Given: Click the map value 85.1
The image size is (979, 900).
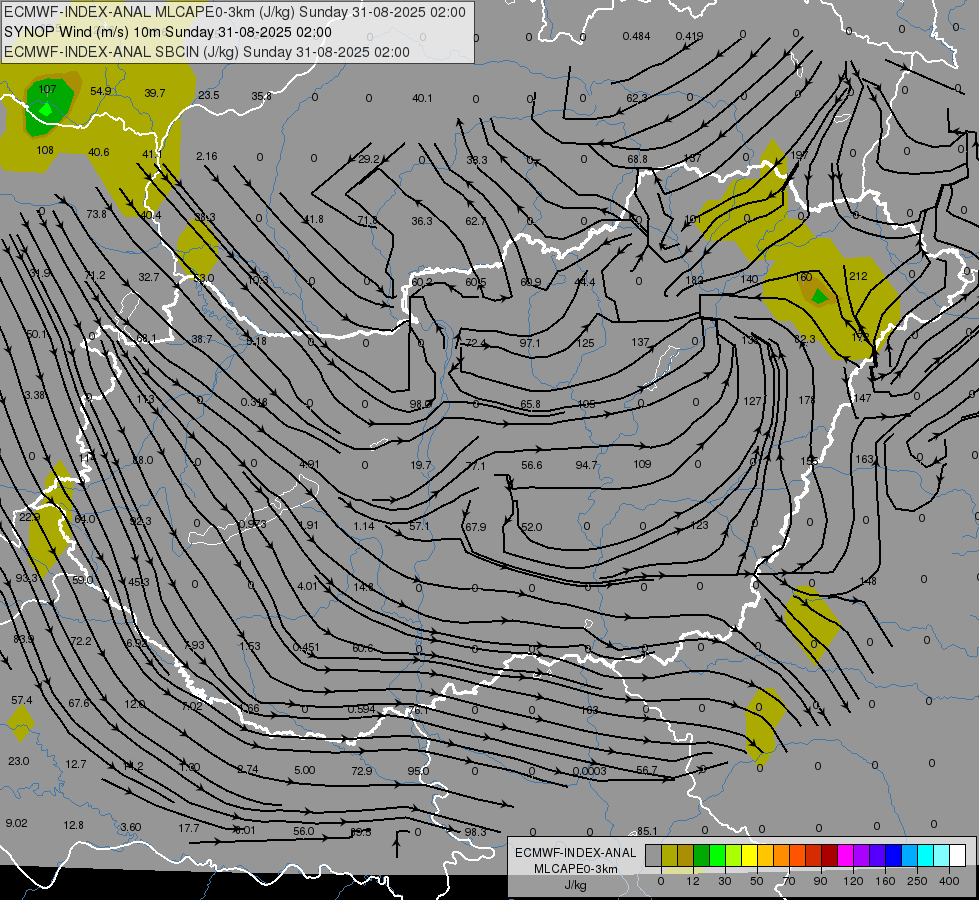Looking at the screenshot, I should point(647,831).
